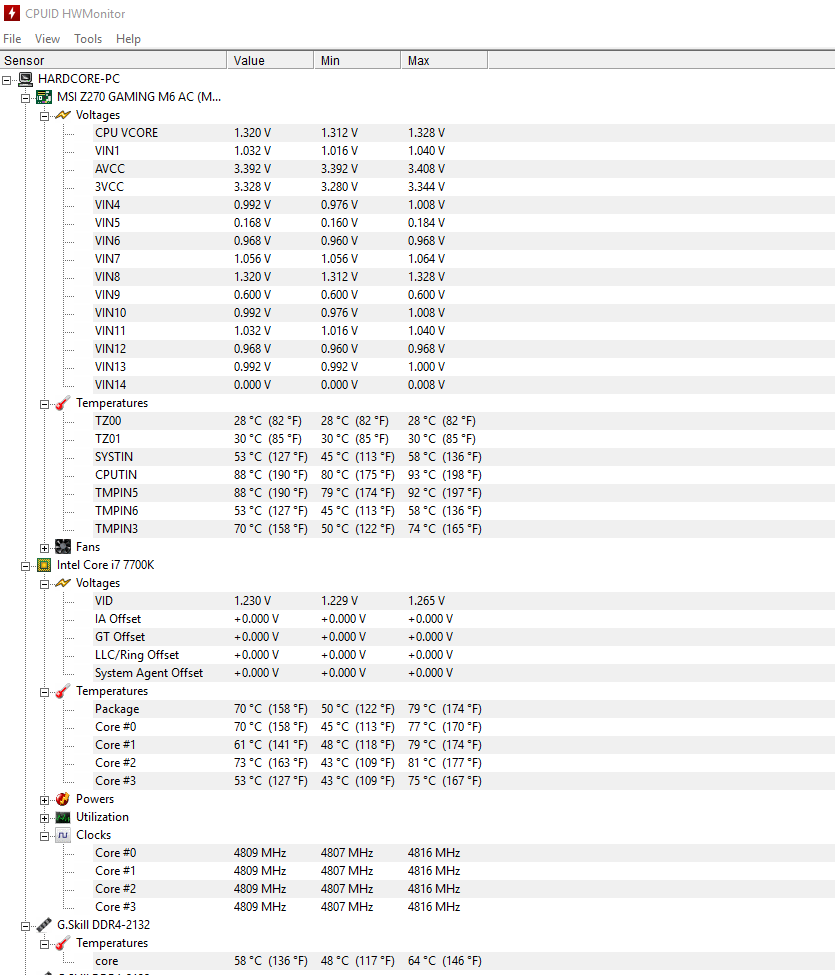The height and width of the screenshot is (975, 835).
Task: Open the View menu
Action: [x=47, y=38]
